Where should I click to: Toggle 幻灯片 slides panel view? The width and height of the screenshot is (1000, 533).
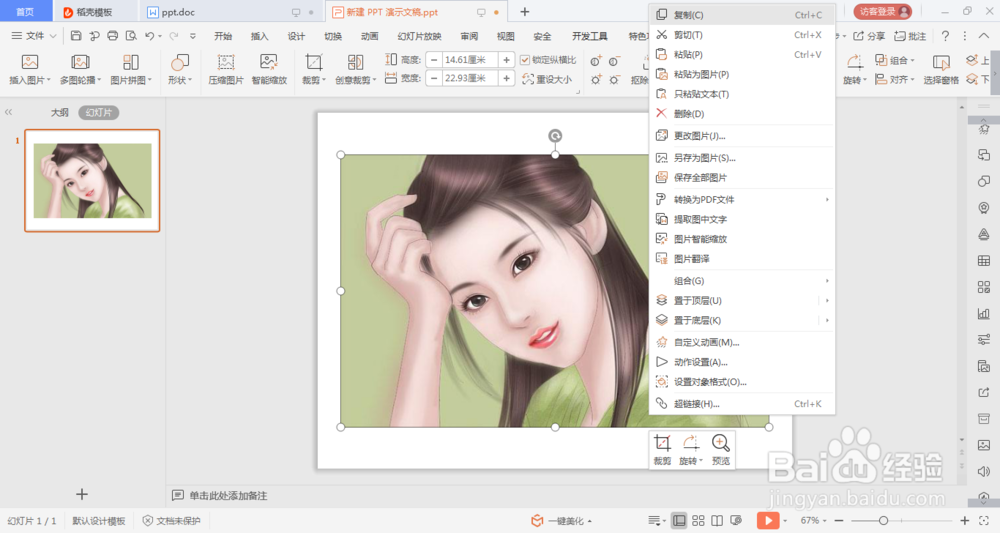point(99,112)
